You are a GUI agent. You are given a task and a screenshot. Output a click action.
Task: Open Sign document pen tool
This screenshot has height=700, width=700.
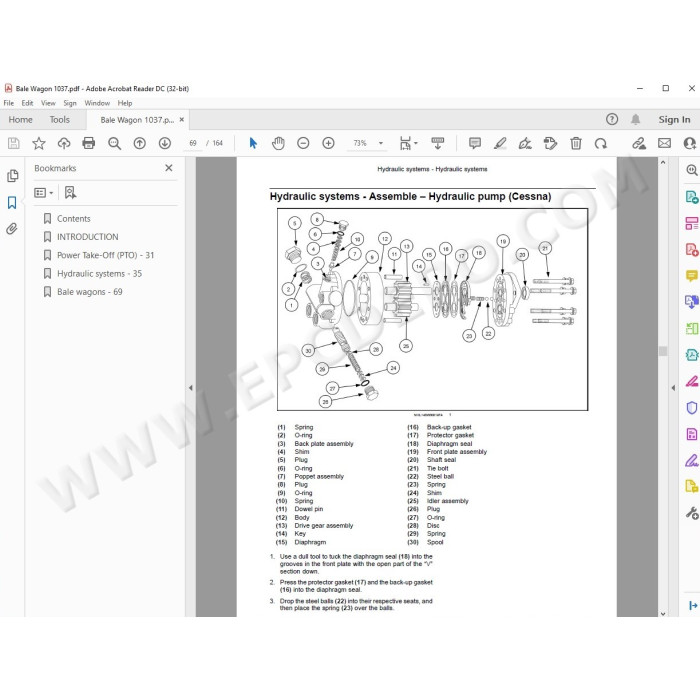coord(525,143)
